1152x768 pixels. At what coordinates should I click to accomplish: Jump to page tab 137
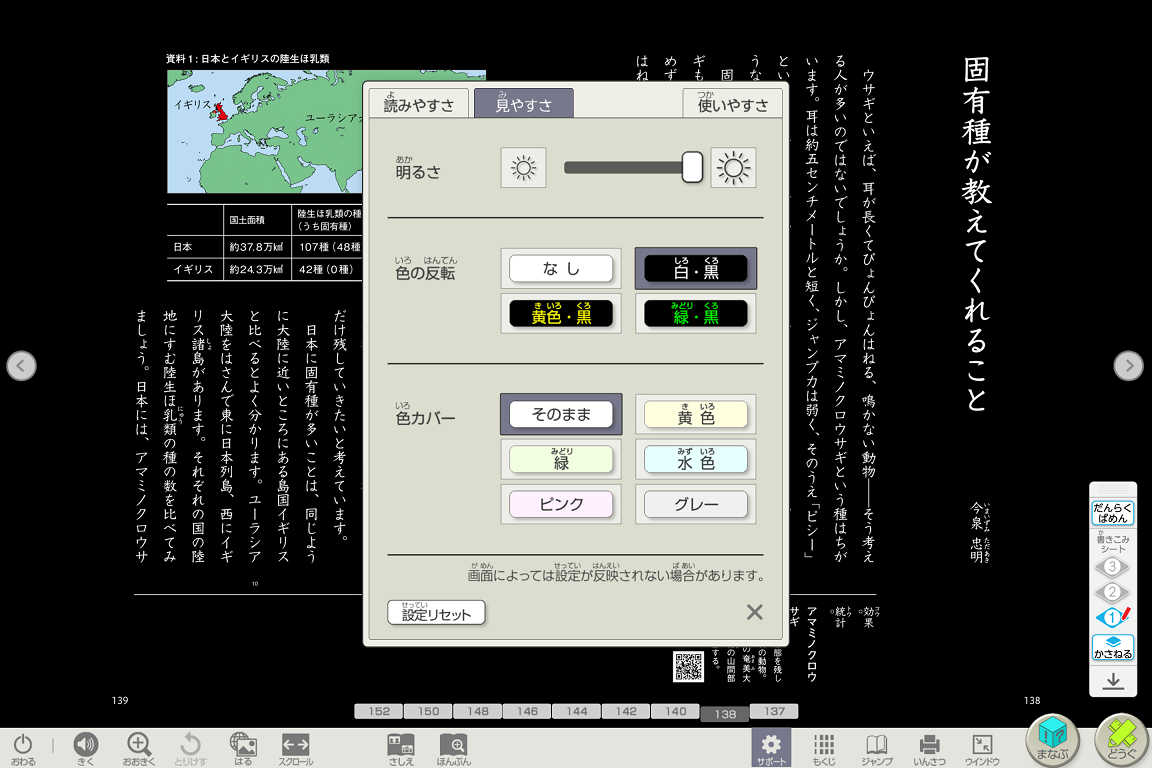[x=774, y=711]
